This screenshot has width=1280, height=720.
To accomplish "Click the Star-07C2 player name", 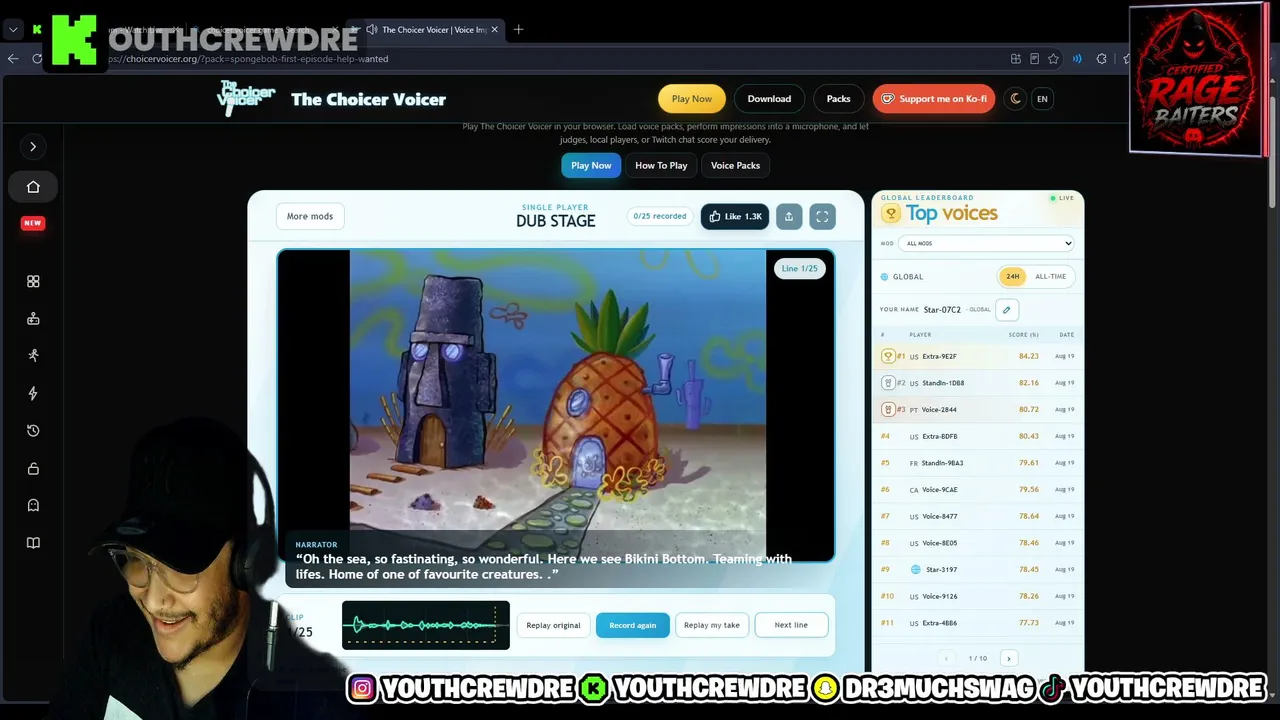I will [942, 310].
